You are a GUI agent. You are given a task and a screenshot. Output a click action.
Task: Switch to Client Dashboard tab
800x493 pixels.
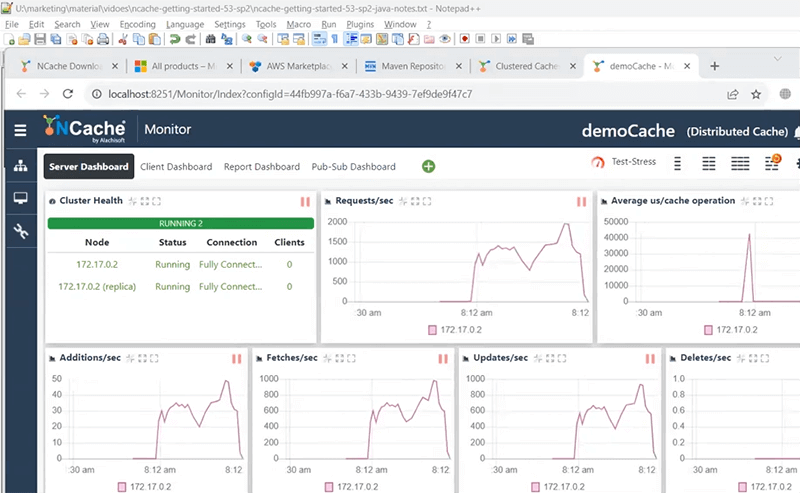(x=176, y=166)
